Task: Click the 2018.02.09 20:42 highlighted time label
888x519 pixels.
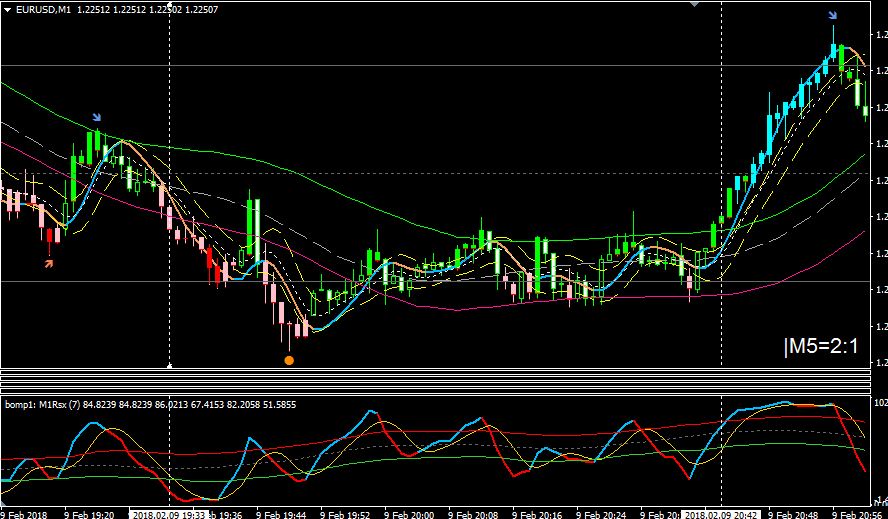Action: tap(721, 515)
